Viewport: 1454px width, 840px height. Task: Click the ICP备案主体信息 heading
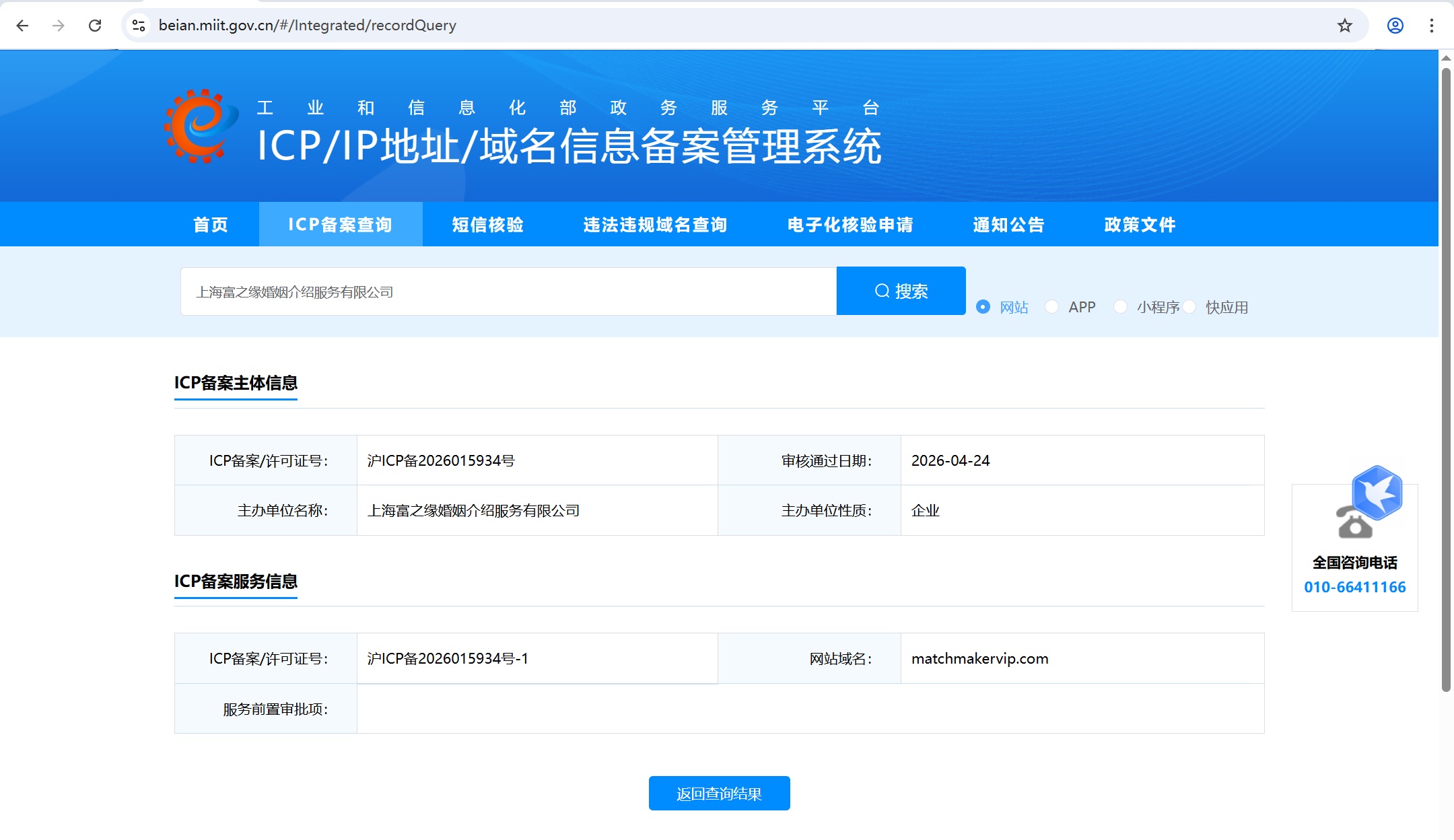click(236, 382)
